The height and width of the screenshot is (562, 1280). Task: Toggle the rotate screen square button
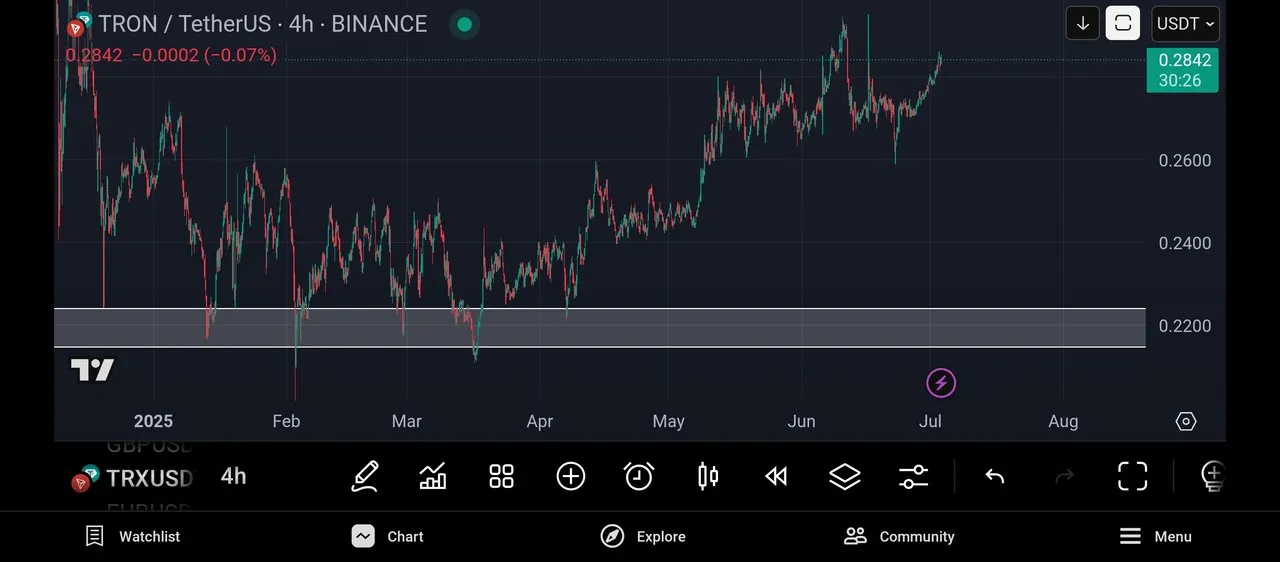point(1123,23)
